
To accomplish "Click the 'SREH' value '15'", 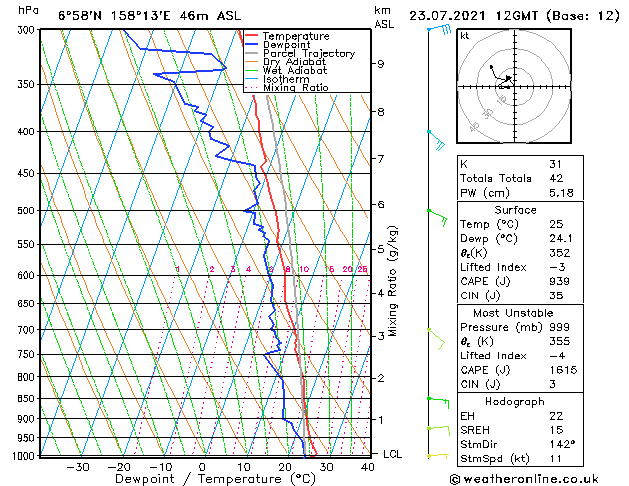I will click(x=556, y=430).
